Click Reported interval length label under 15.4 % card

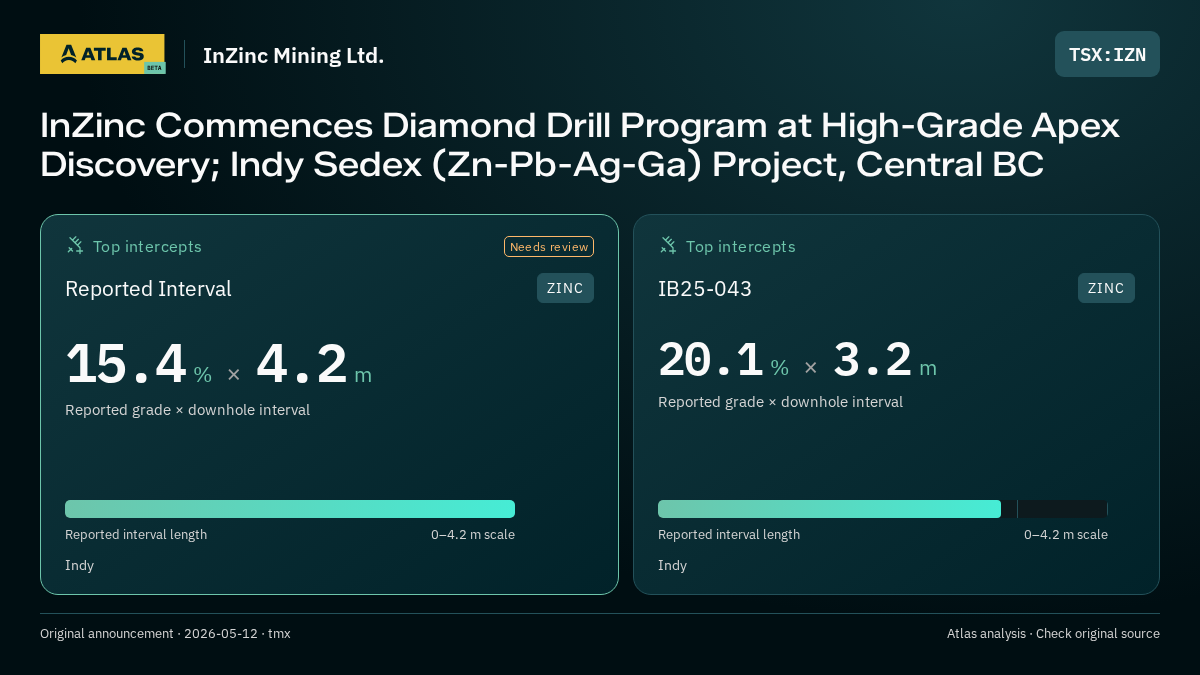(x=136, y=535)
